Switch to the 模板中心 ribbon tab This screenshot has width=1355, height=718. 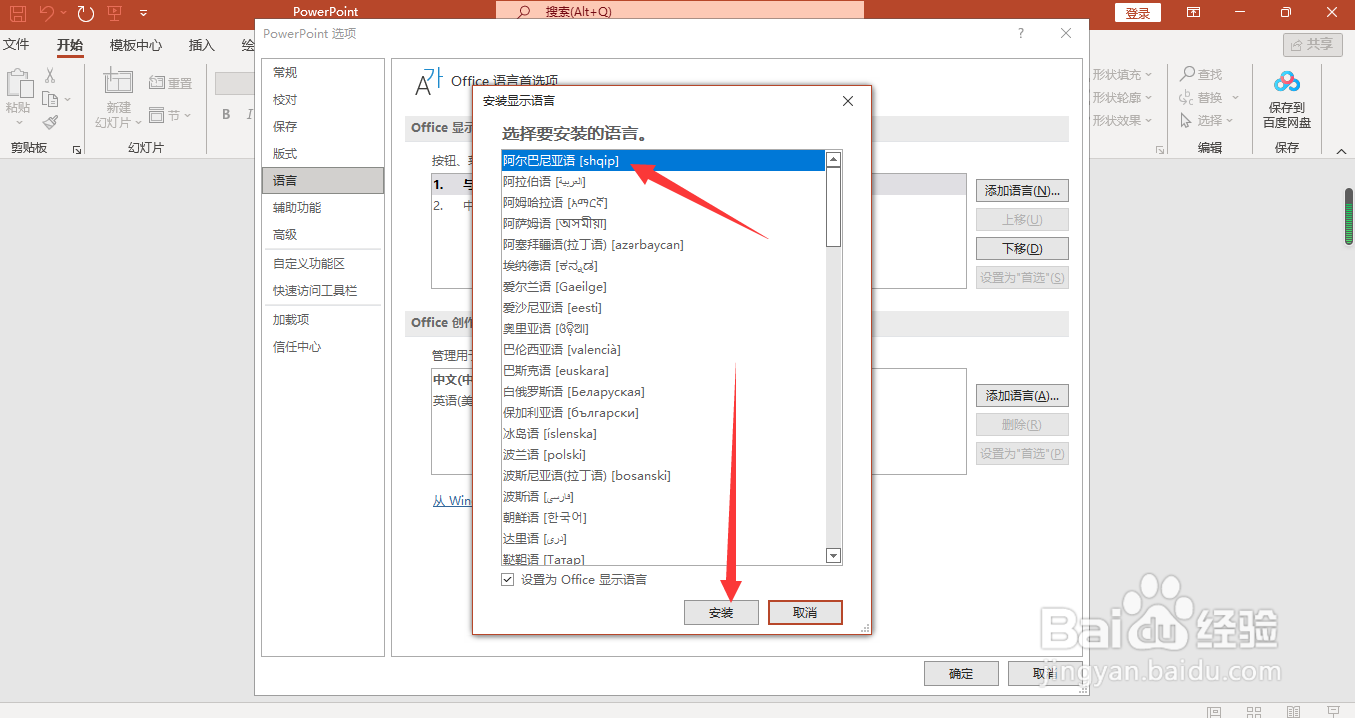[x=136, y=45]
